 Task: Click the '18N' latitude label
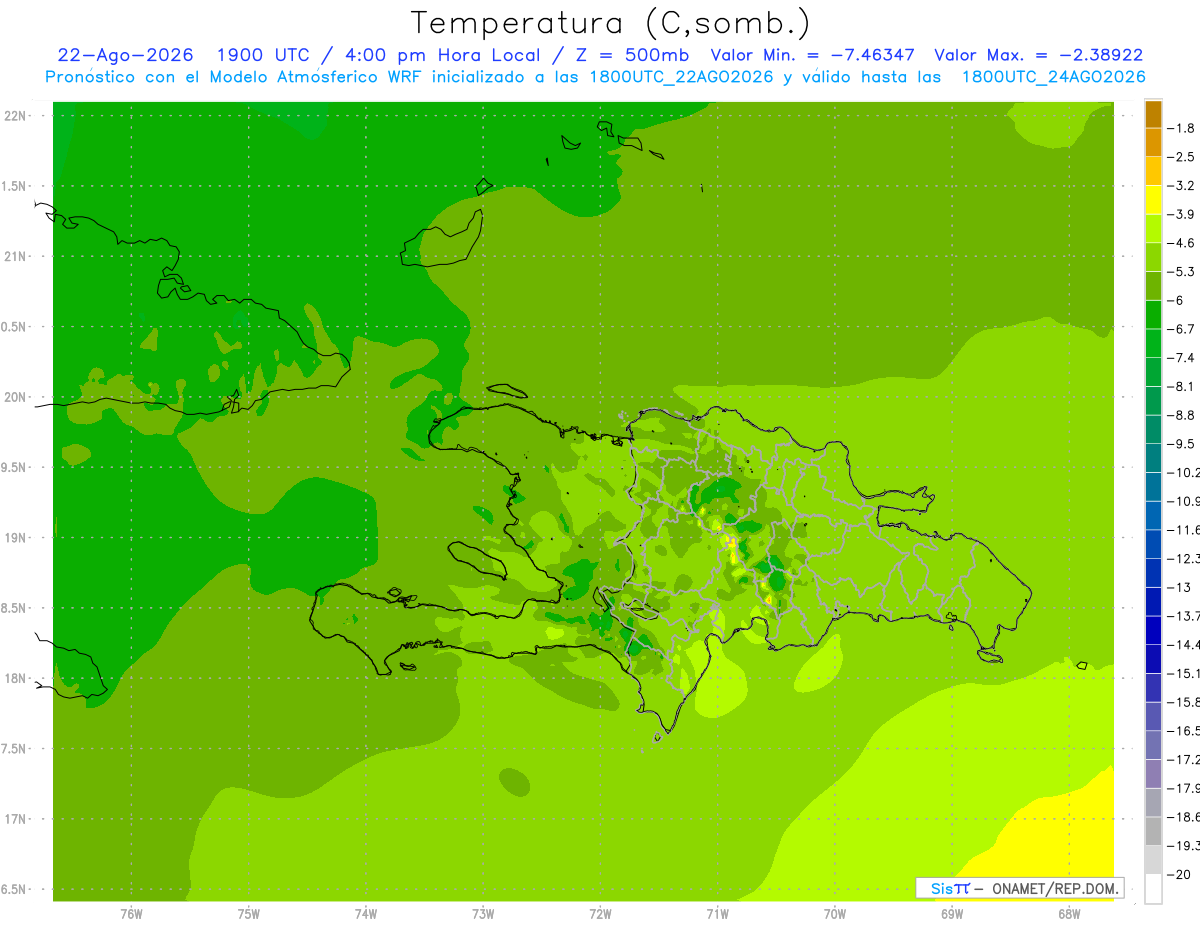(15, 678)
